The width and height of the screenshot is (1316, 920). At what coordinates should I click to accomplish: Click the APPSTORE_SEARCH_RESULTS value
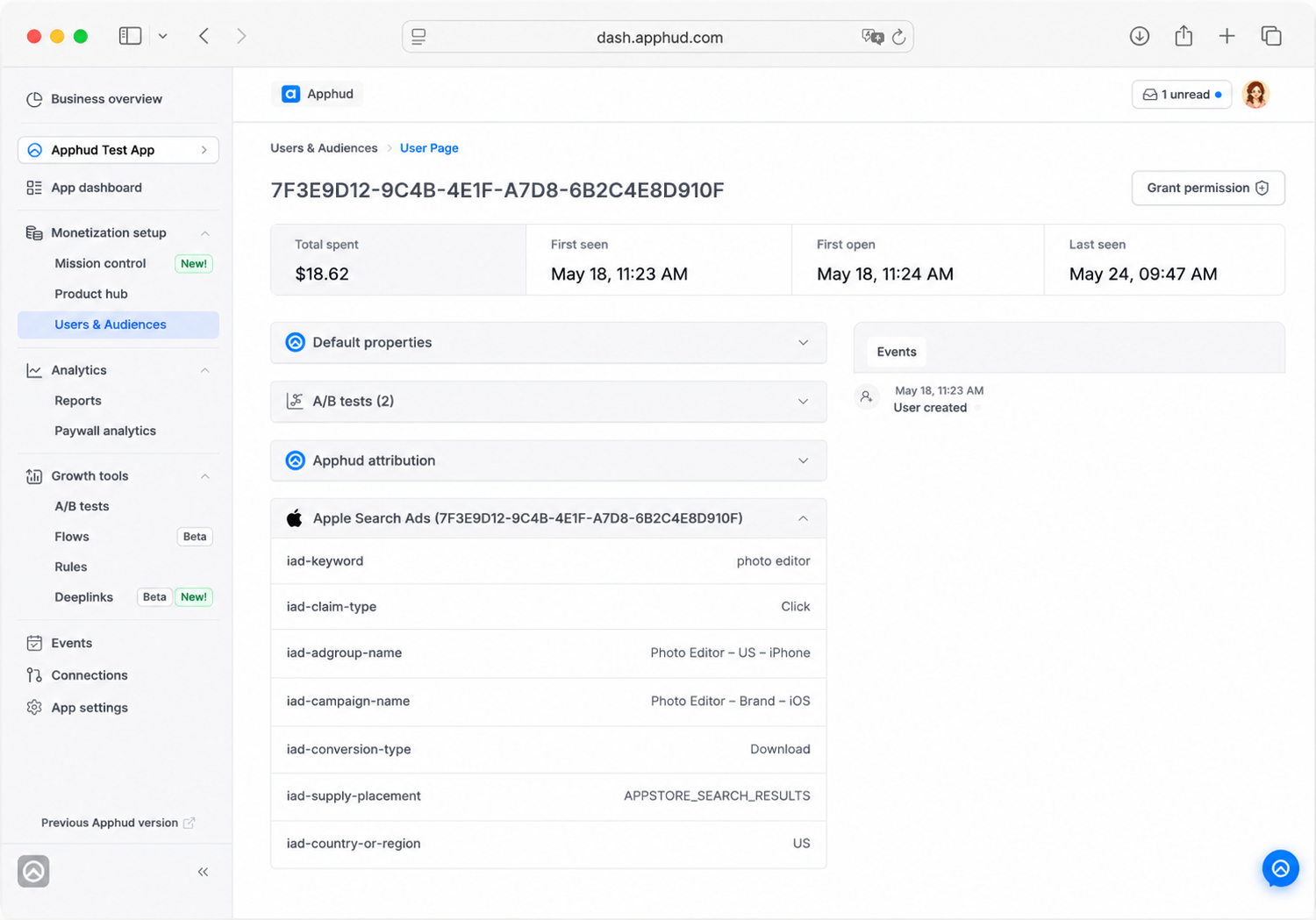tap(717, 795)
